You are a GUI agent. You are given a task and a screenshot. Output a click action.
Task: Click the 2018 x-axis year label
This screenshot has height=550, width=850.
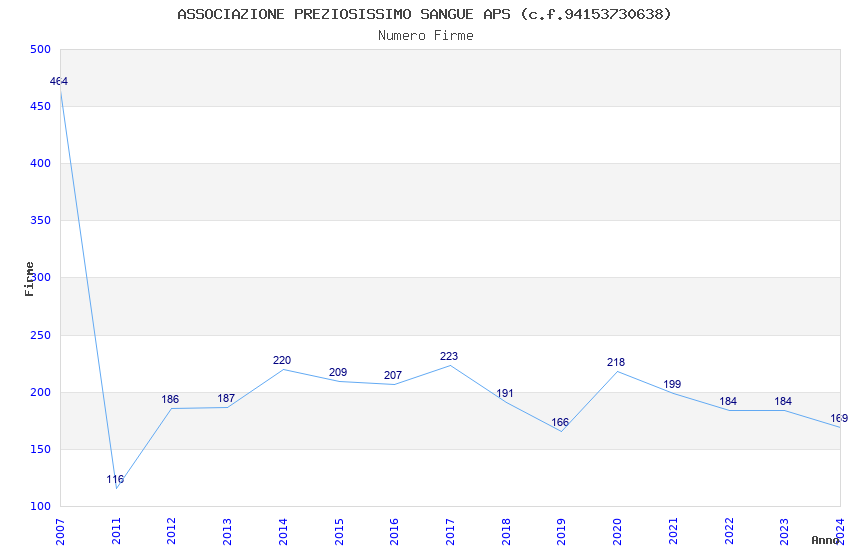(x=506, y=531)
